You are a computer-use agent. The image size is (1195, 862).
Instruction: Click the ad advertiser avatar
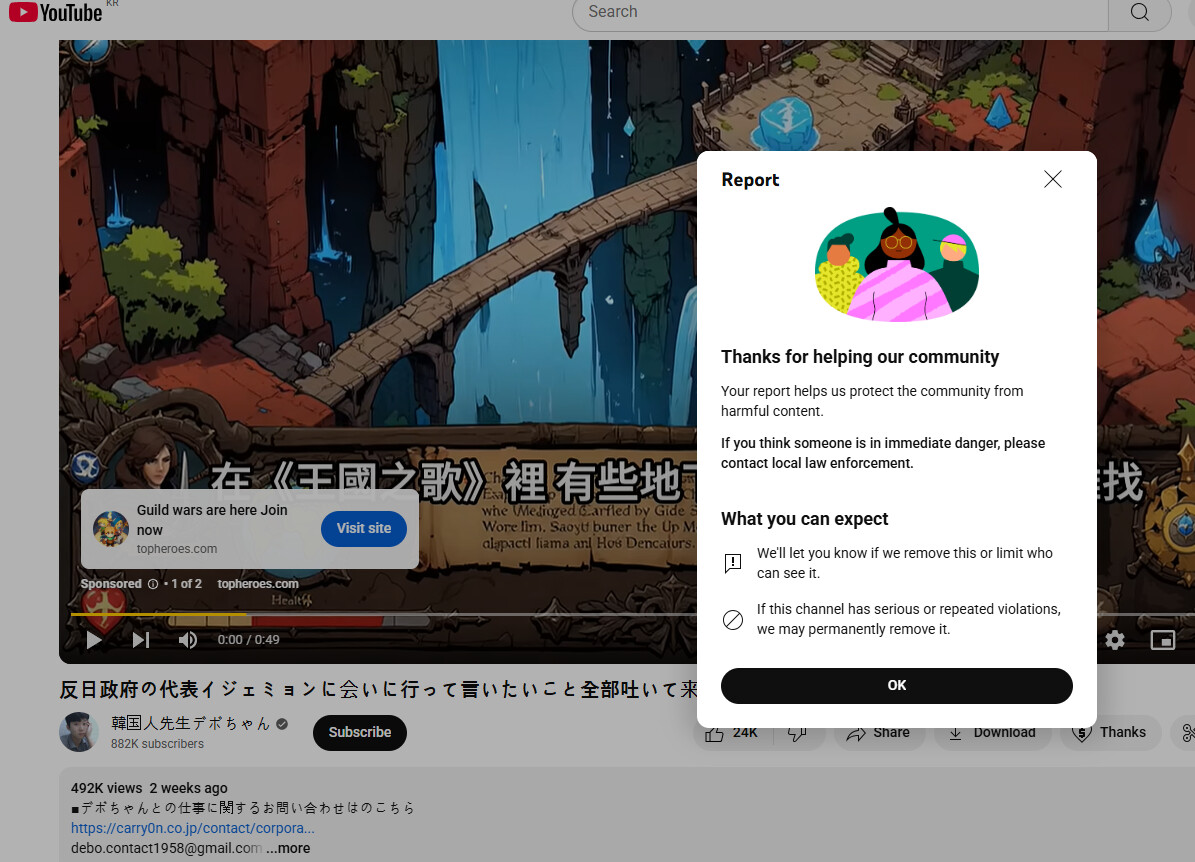(x=111, y=529)
